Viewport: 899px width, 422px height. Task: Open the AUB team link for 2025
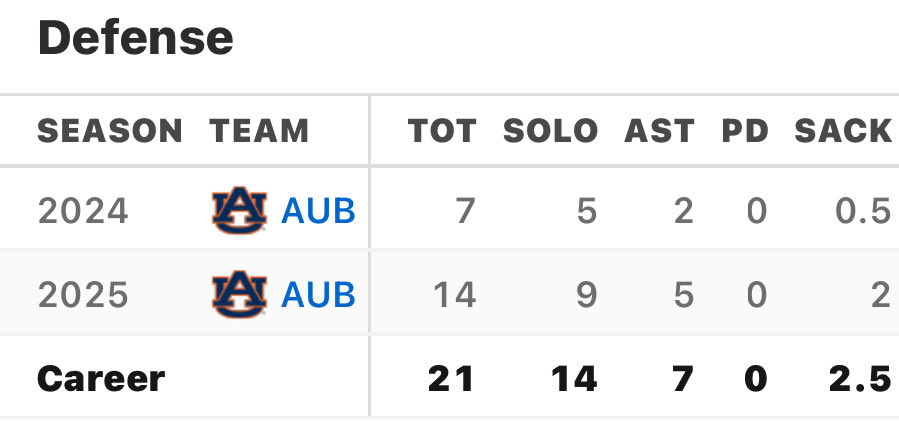(318, 295)
